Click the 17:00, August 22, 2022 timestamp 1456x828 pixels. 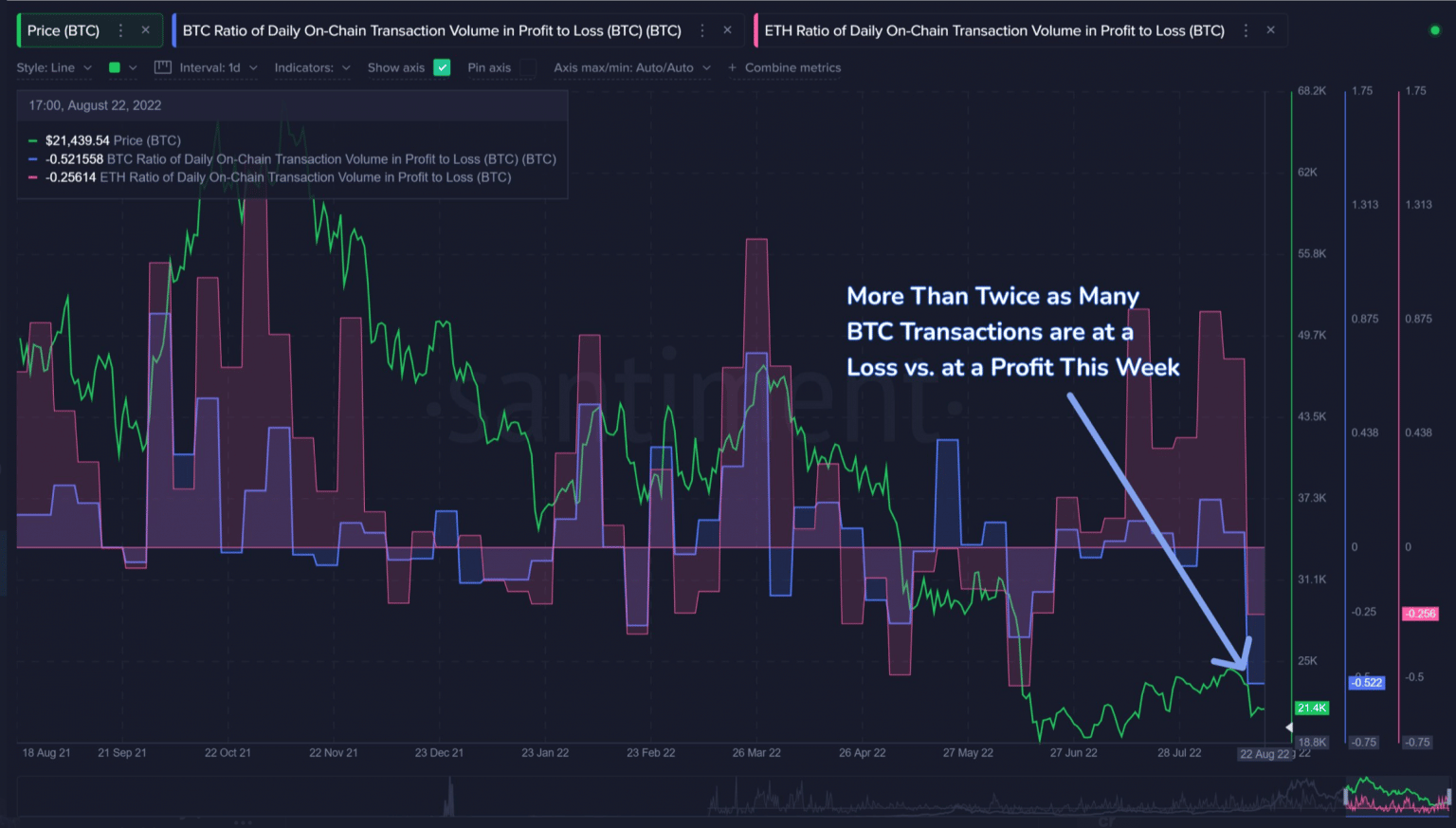click(95, 105)
